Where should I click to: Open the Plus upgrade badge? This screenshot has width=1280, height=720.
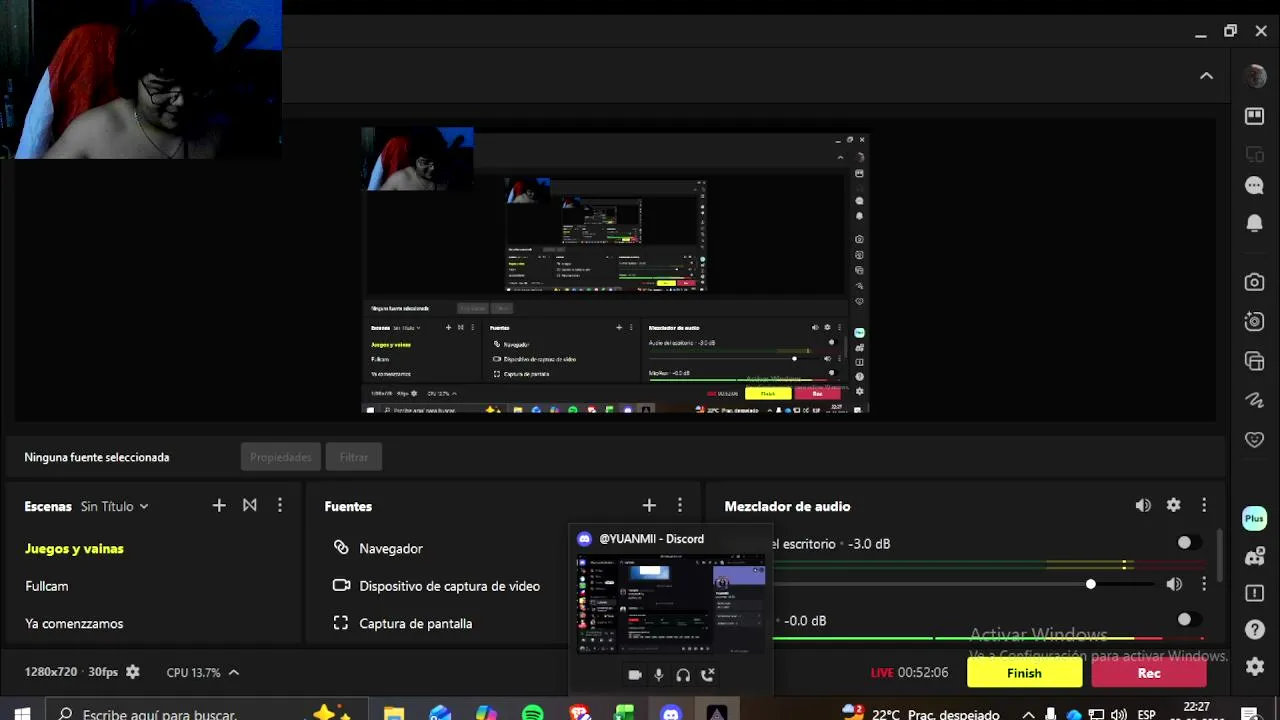(1254, 518)
